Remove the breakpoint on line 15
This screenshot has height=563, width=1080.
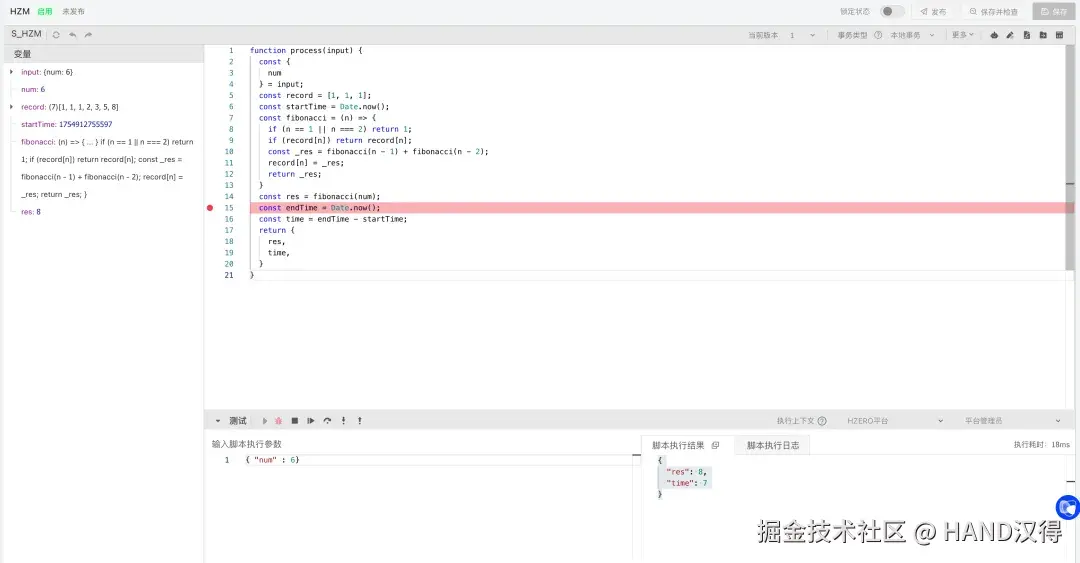coord(210,208)
